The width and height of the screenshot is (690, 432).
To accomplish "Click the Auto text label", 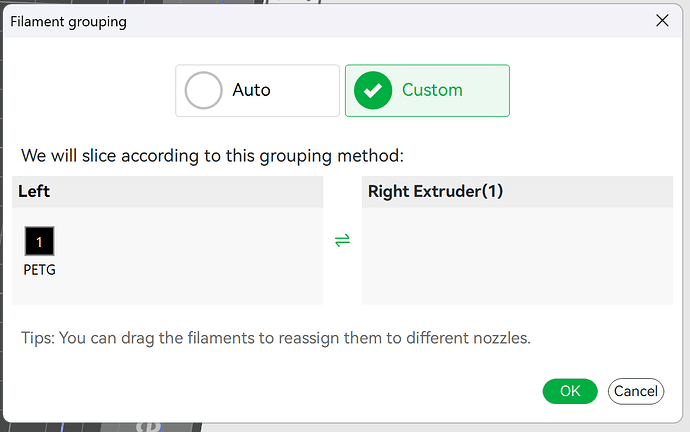I will tap(251, 90).
